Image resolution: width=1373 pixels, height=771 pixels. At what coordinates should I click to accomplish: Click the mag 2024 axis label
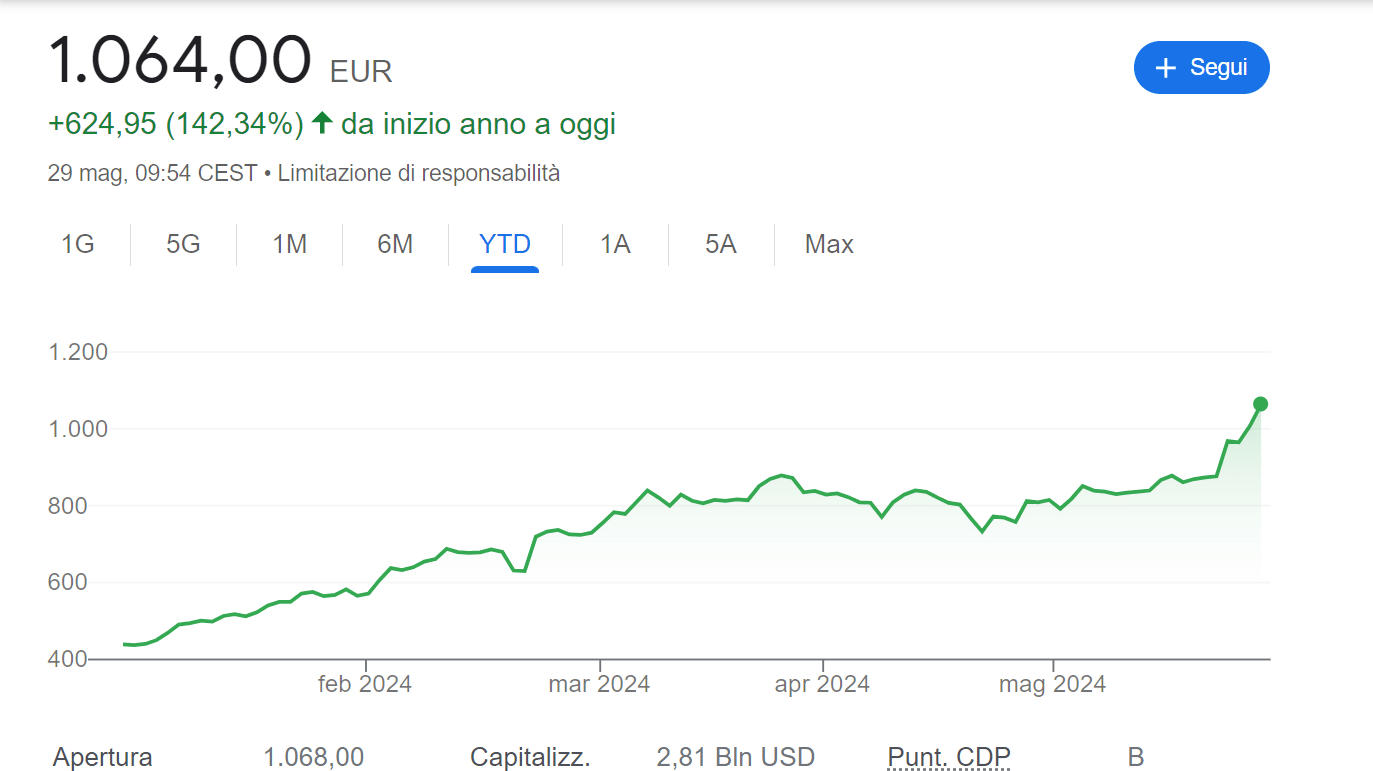1052,685
